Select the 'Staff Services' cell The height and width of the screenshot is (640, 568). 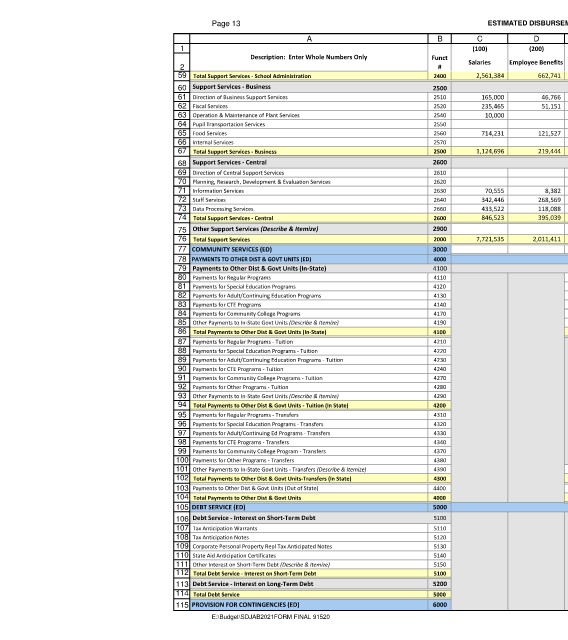[309, 200]
